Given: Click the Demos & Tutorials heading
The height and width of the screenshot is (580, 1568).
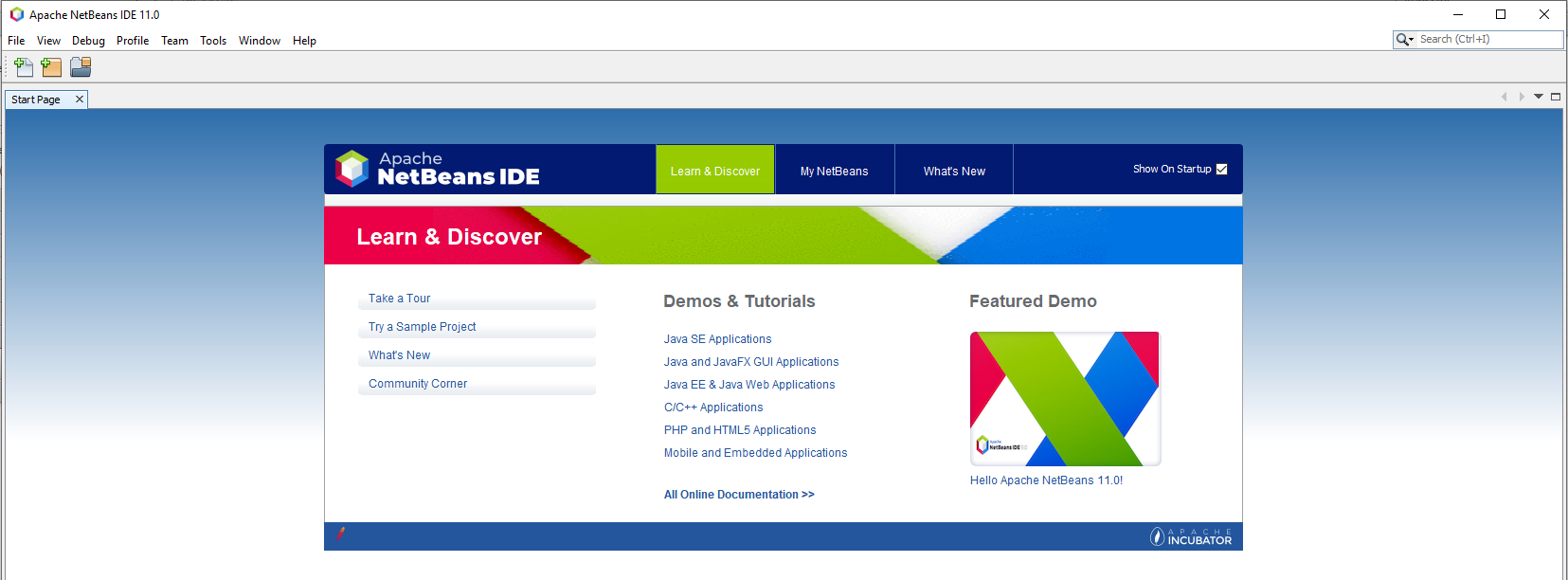Looking at the screenshot, I should (739, 301).
